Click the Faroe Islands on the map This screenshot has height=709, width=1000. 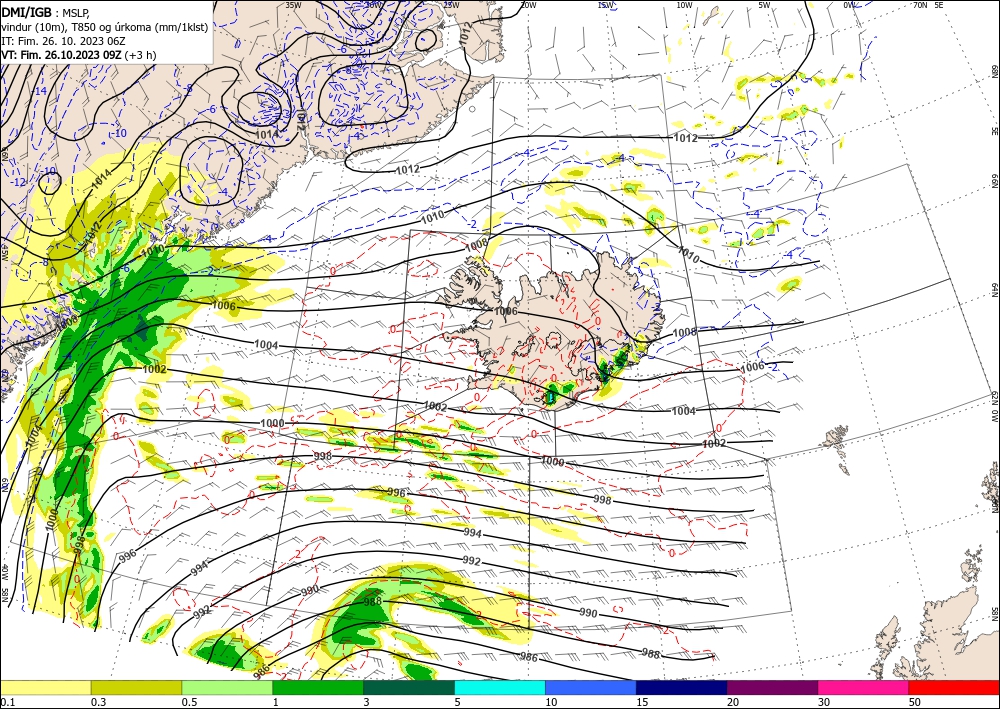coord(837,448)
